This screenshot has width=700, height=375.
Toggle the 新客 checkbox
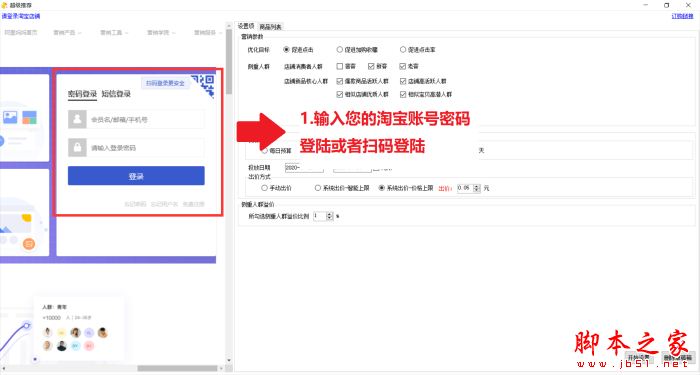(x=371, y=66)
